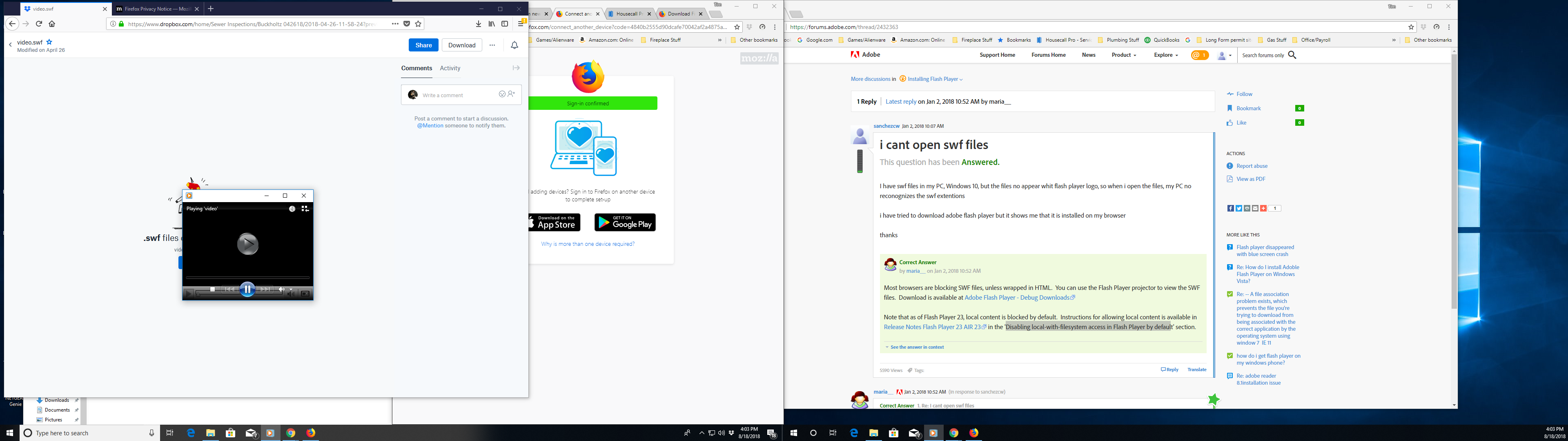The image size is (1568, 441).
Task: Expand Installing Flash Player dropdown
Action: tap(935, 79)
